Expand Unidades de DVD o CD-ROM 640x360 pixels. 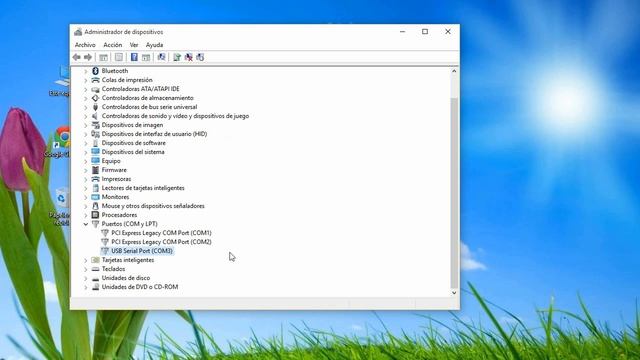(86, 287)
